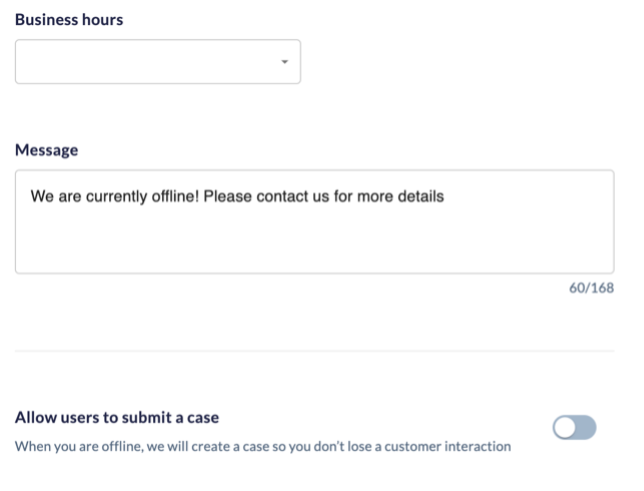
Task: Click the 'Allow users to submit a case' heading
Action: [117, 417]
